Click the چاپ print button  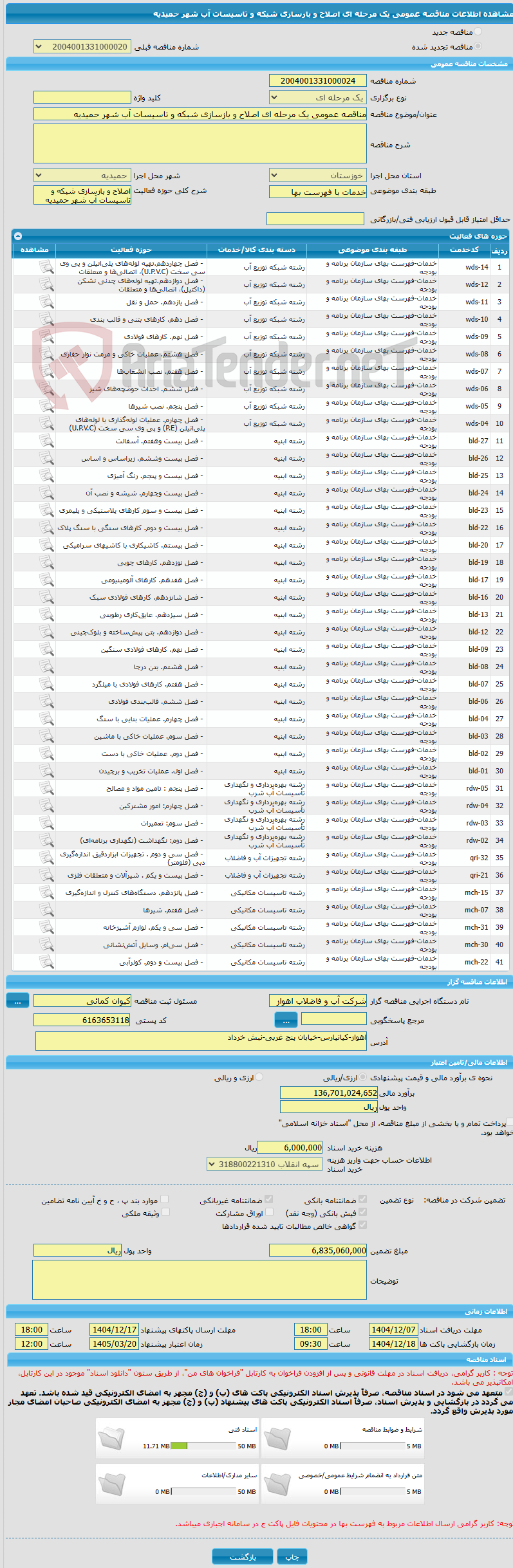pyautogui.click(x=292, y=1556)
